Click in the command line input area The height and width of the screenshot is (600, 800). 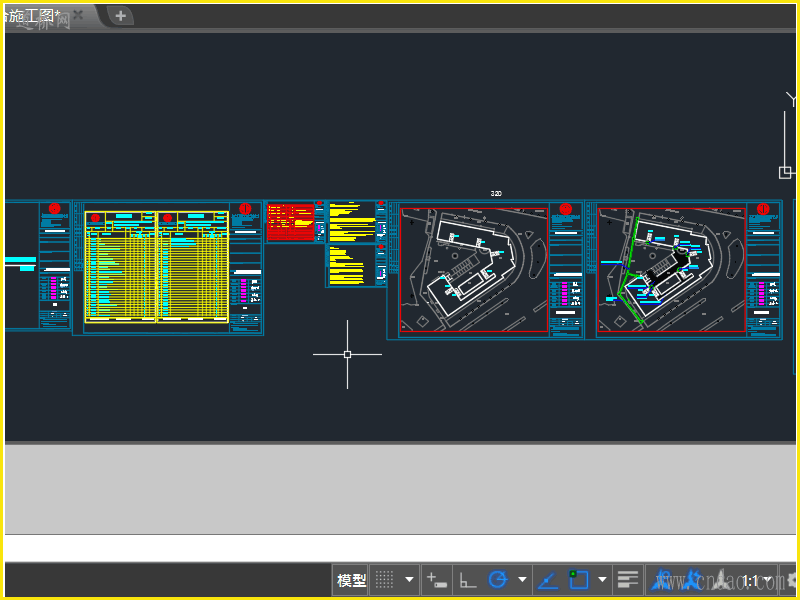tap(400, 548)
